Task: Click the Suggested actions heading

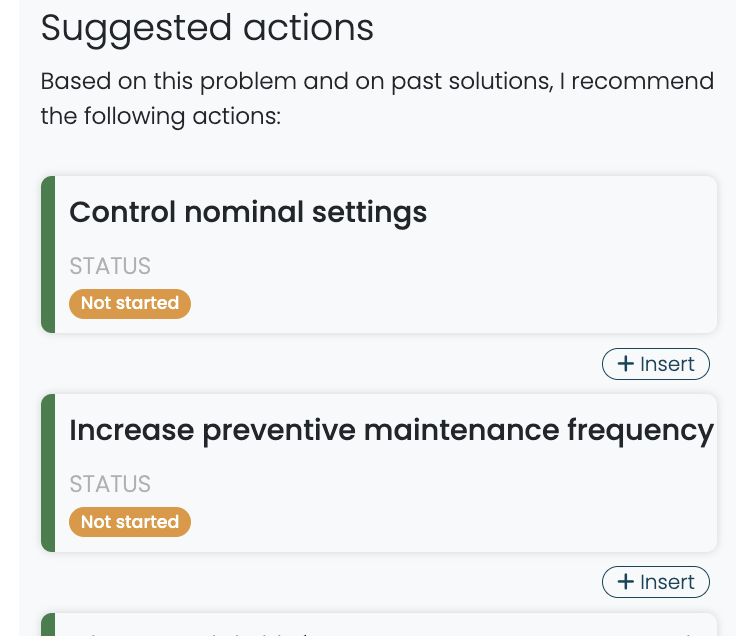Action: (207, 28)
